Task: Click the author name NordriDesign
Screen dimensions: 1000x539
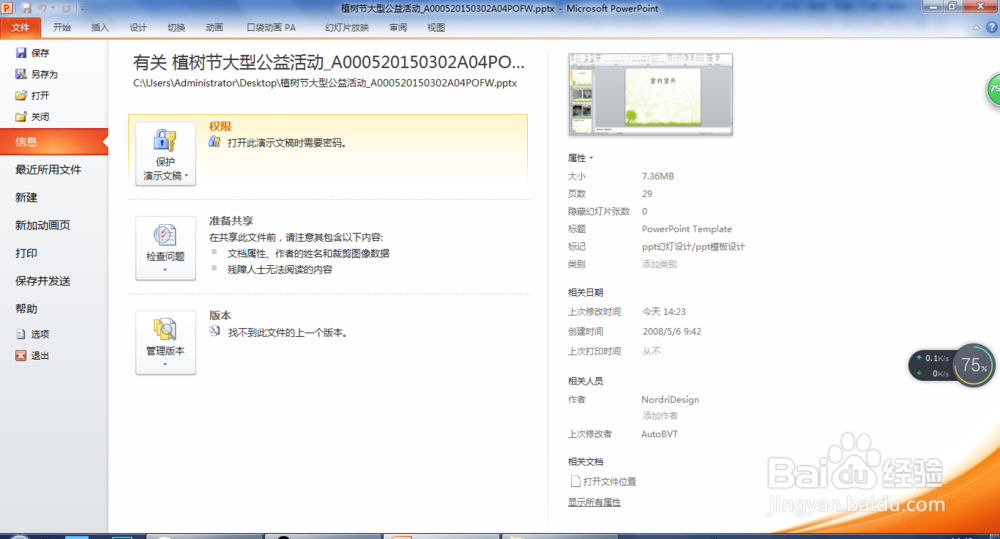Action: 670,399
